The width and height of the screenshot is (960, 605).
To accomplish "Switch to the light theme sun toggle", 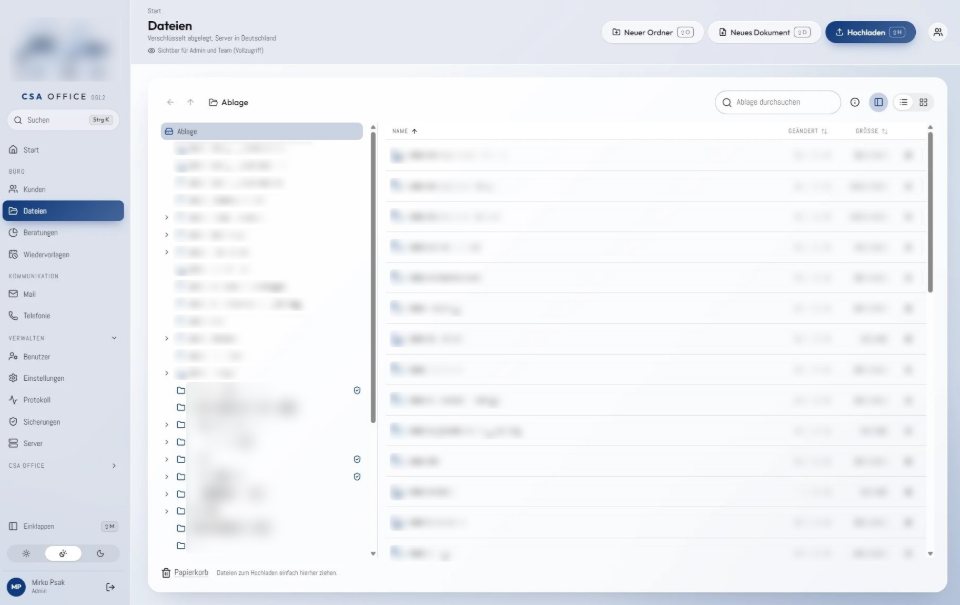I will [x=26, y=554].
